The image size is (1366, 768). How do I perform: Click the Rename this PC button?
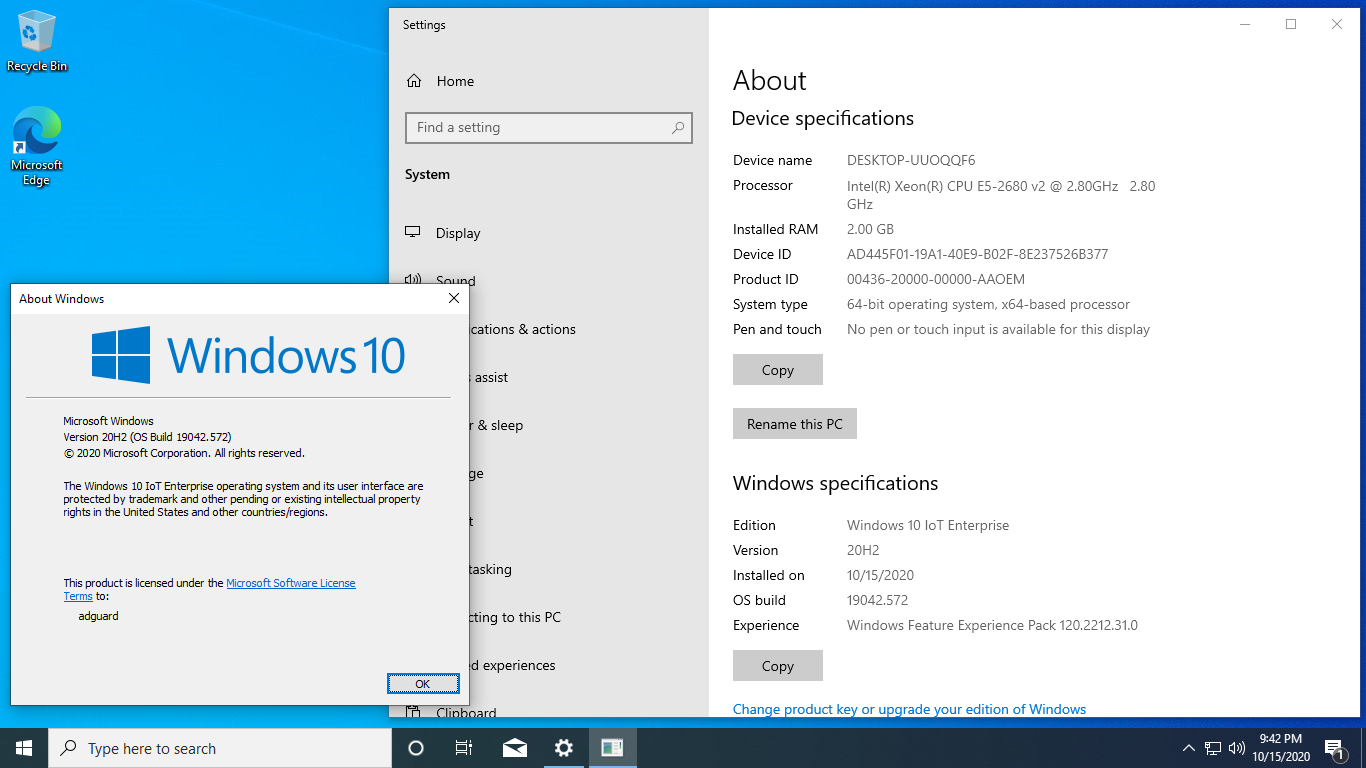pos(795,424)
